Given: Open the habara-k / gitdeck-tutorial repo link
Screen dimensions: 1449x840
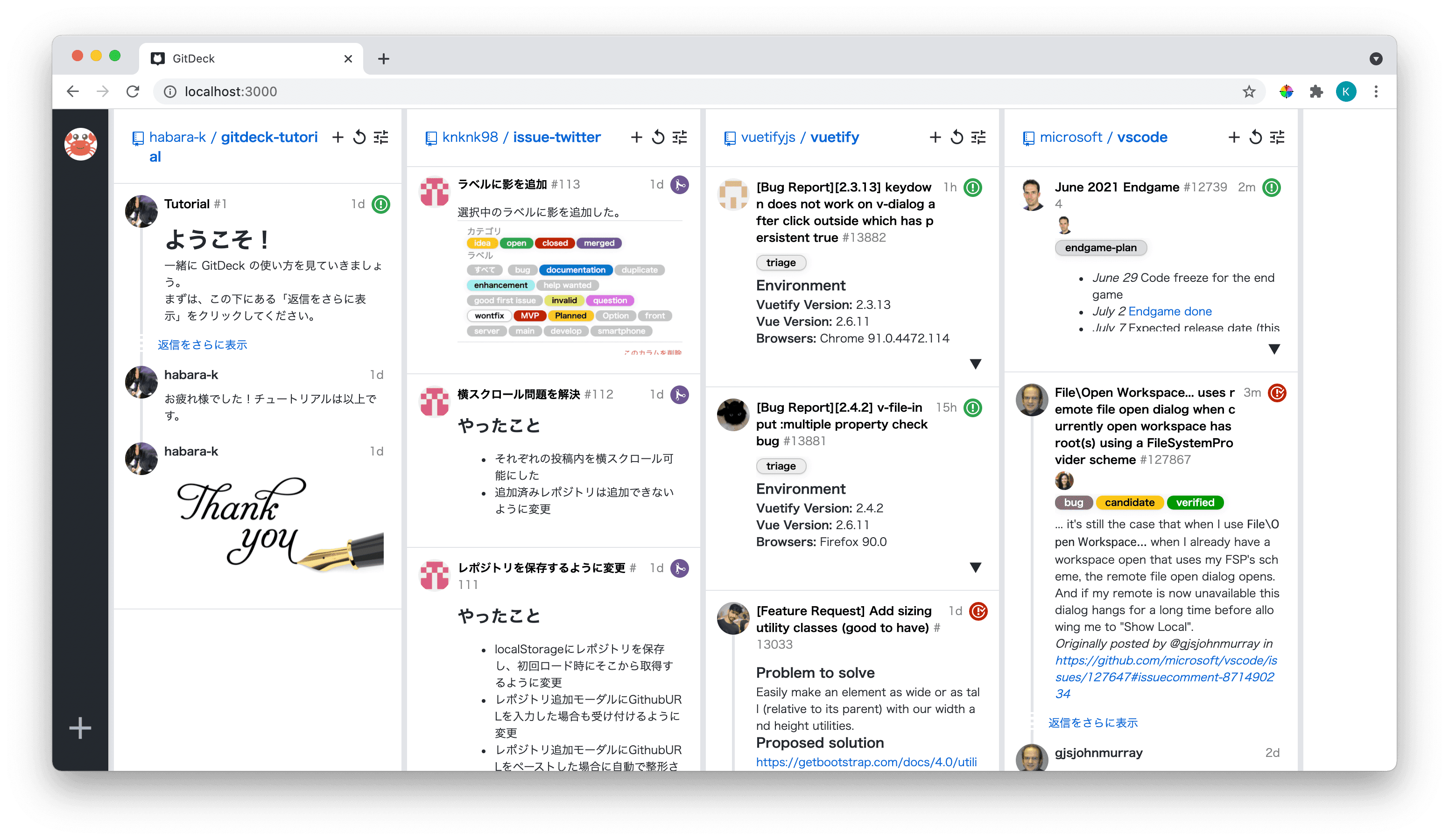Looking at the screenshot, I should pyautogui.click(x=233, y=147).
